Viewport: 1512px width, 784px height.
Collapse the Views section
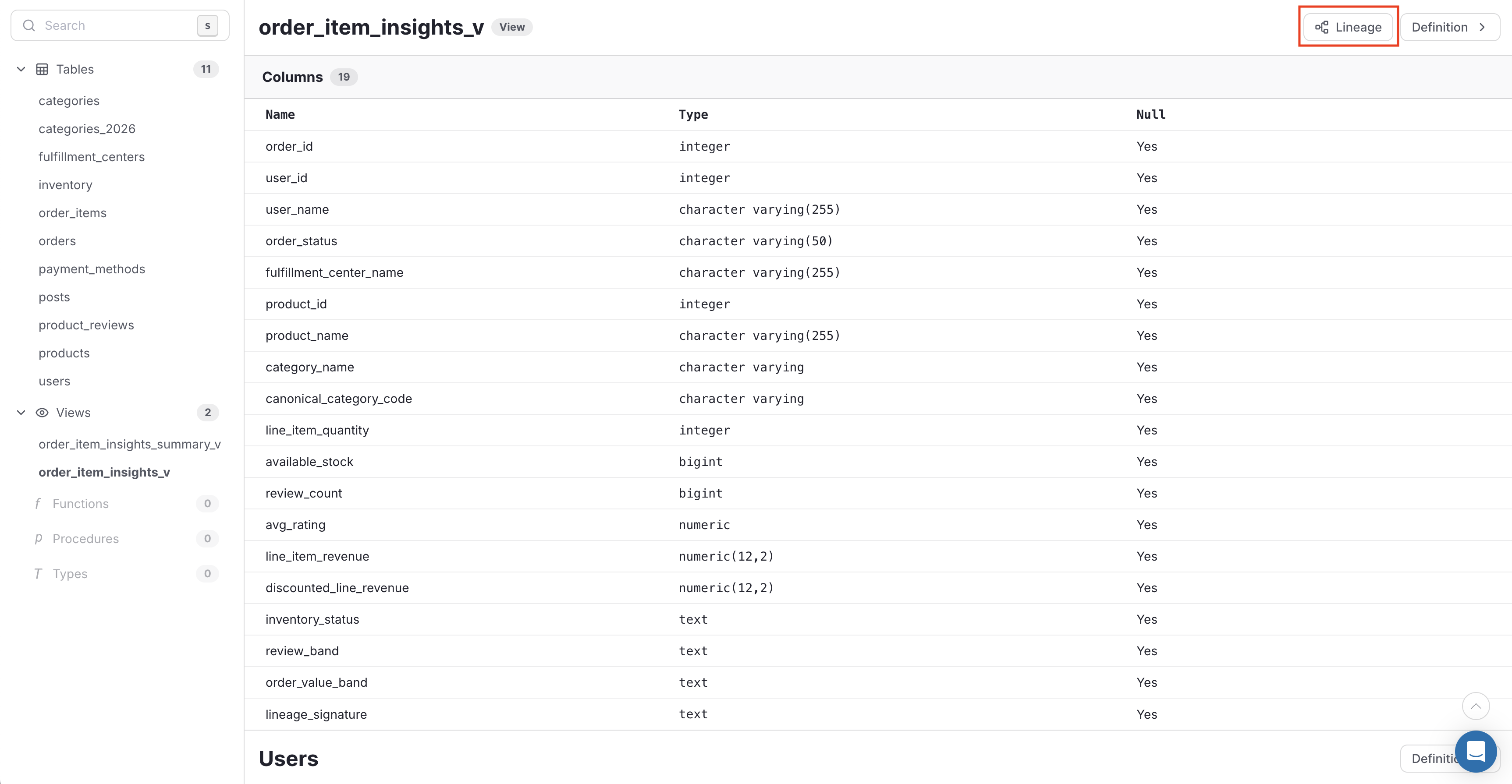click(21, 412)
